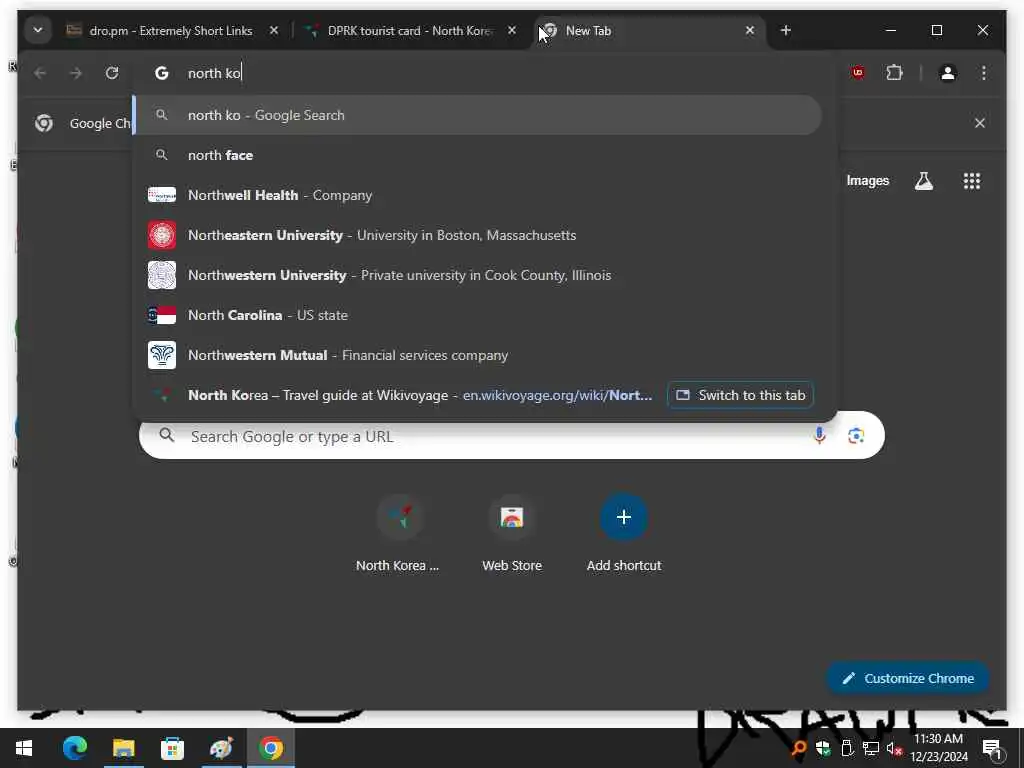
Task: Close the New Tab tab
Action: [750, 31]
